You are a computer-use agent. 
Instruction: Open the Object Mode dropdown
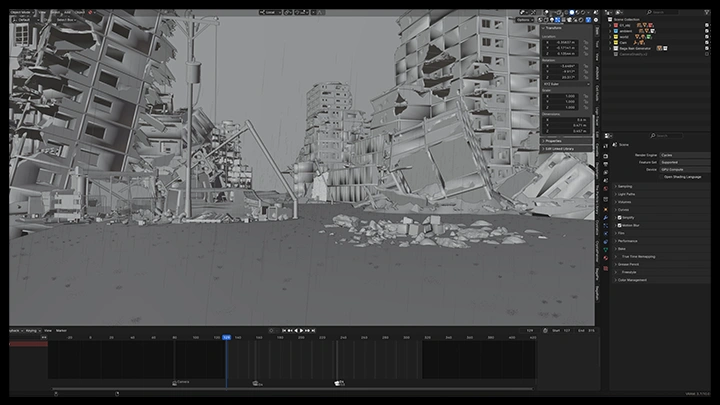[22, 12]
